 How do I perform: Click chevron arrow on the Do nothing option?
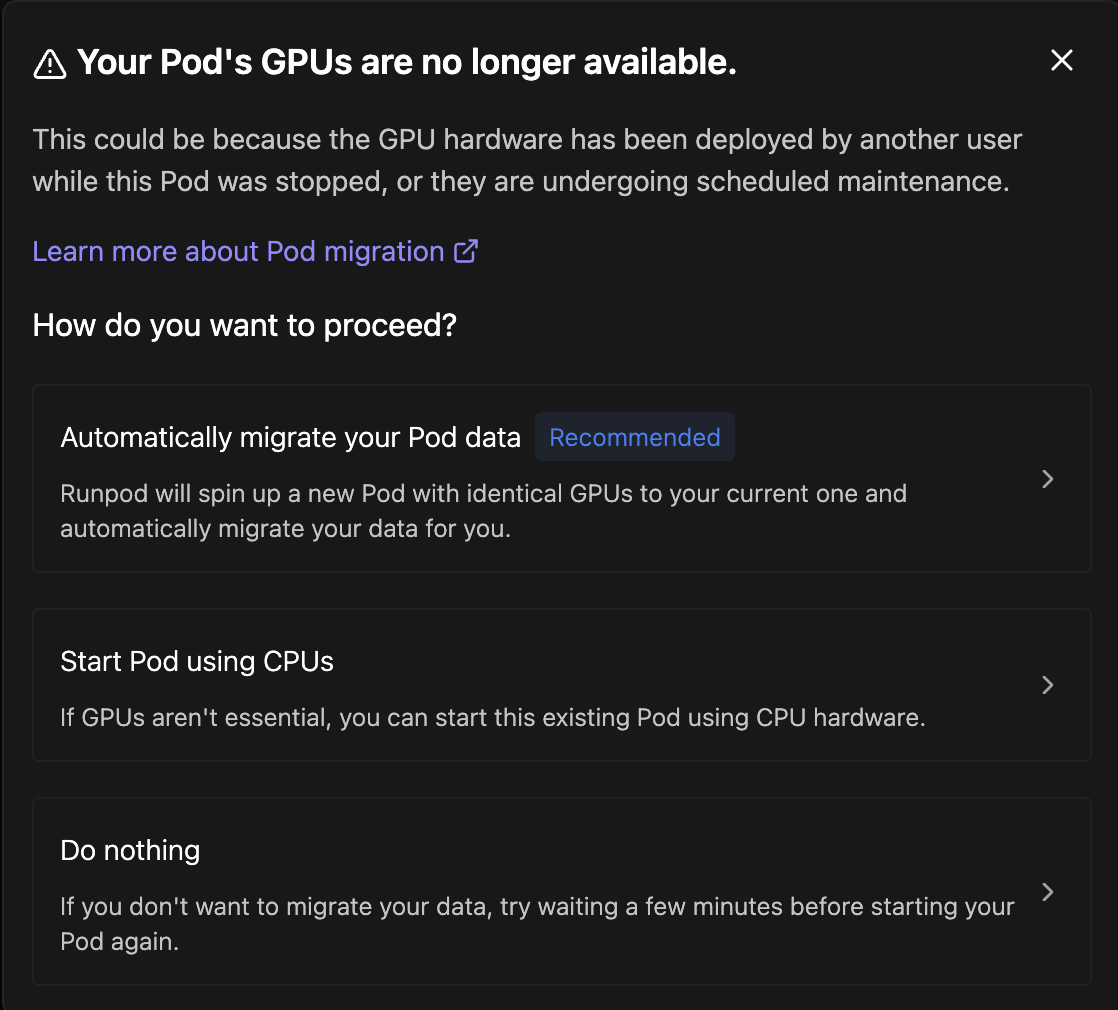pyautogui.click(x=1047, y=892)
